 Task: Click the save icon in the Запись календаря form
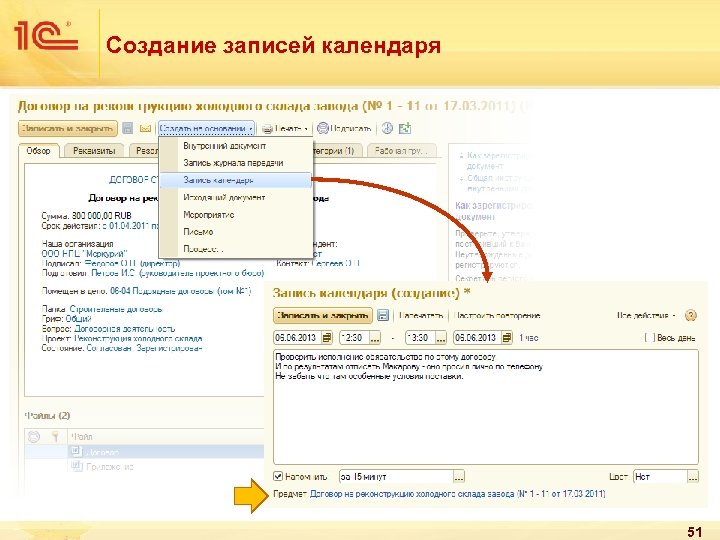pyautogui.click(x=382, y=315)
